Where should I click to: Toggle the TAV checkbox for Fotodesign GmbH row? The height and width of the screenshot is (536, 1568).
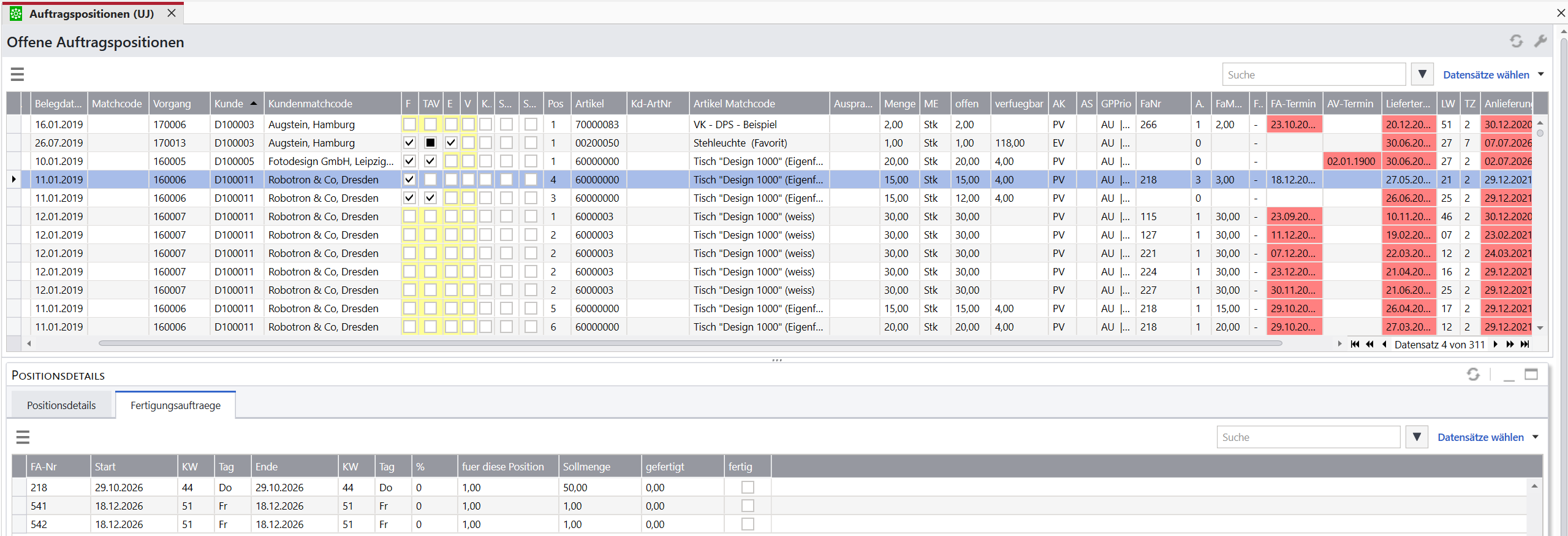pyautogui.click(x=430, y=161)
